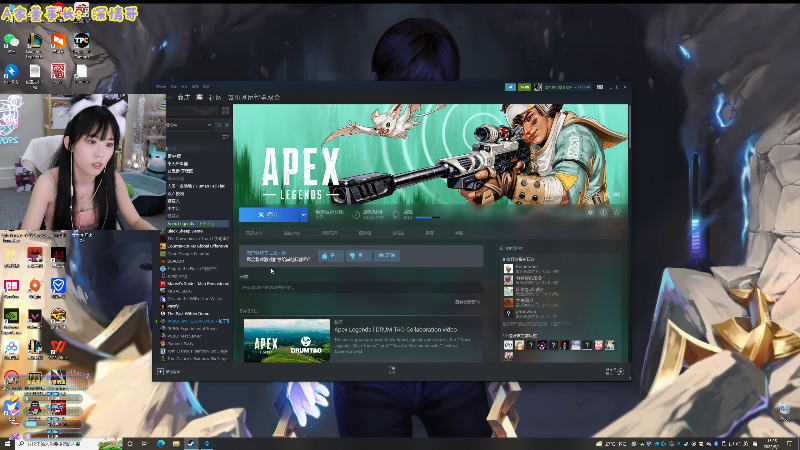Select 'The Past Within Demo' in library
This screenshot has width=800, height=450.
[188, 314]
